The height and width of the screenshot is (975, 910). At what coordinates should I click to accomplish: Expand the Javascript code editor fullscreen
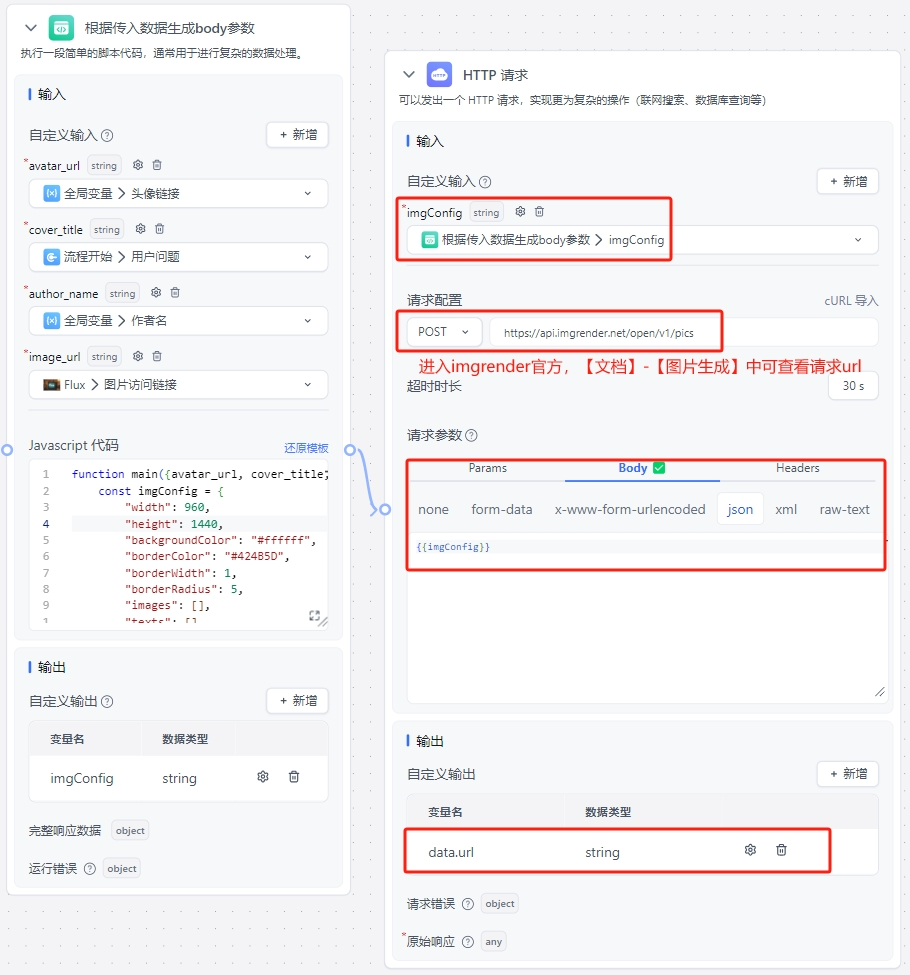314,615
